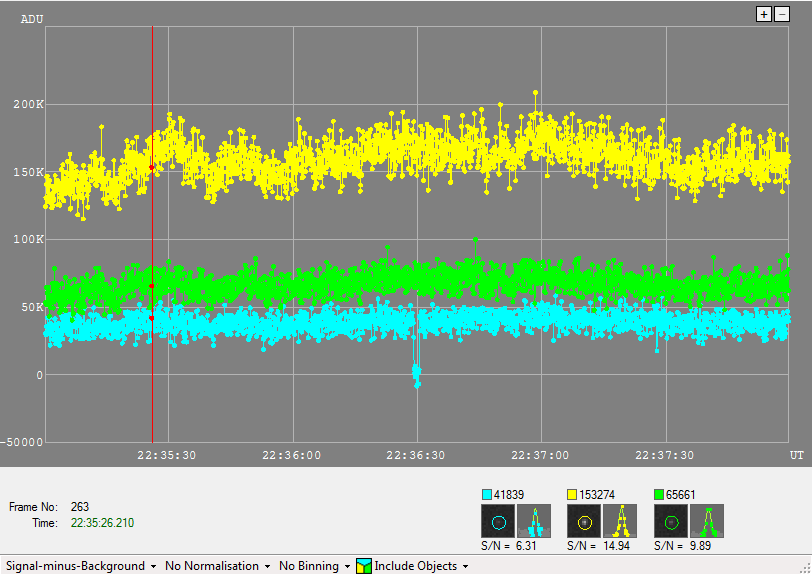Click the cyan color swatch beside 41839

pos(487,494)
